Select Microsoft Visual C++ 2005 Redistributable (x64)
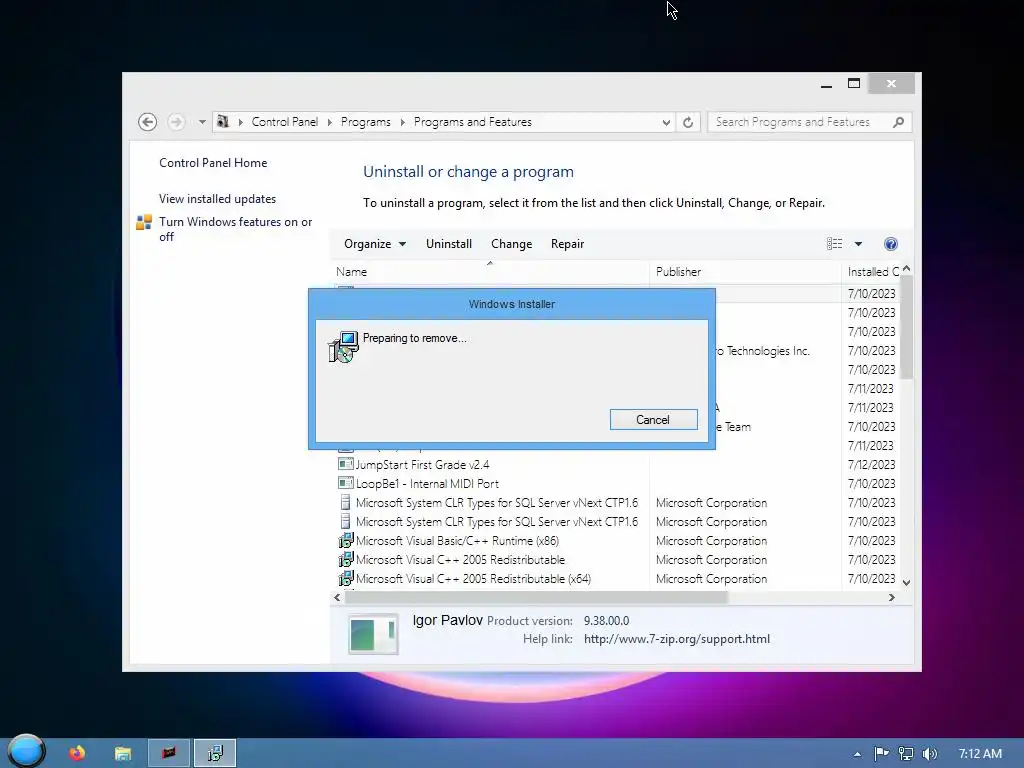Image resolution: width=1024 pixels, height=768 pixels. point(473,579)
